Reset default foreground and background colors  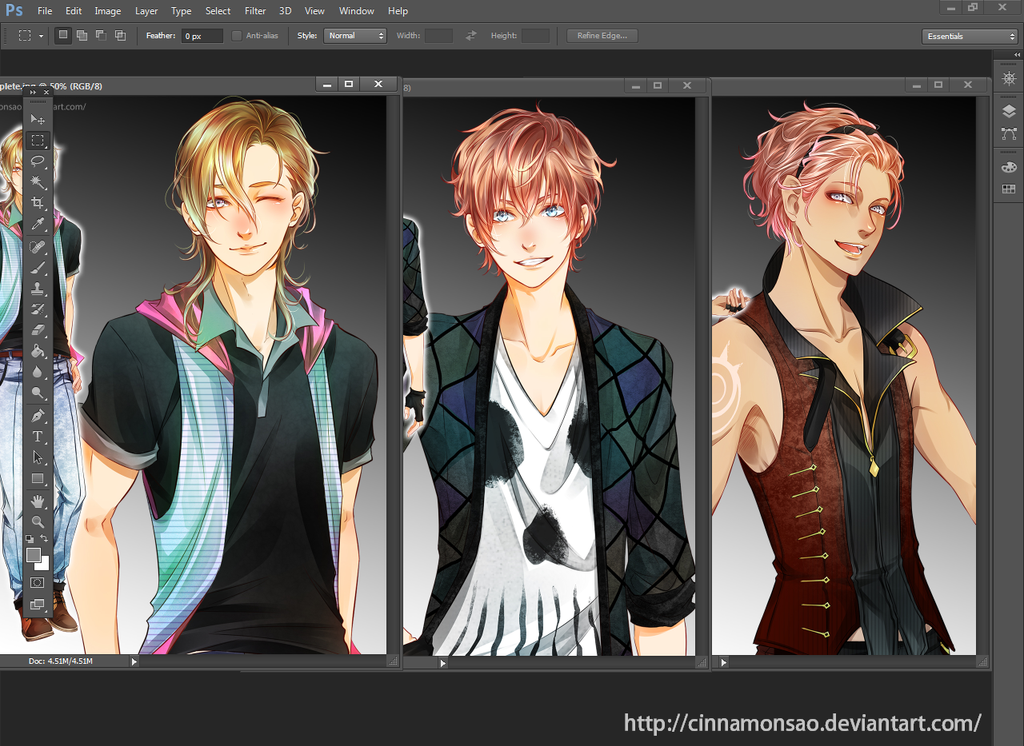(30, 539)
